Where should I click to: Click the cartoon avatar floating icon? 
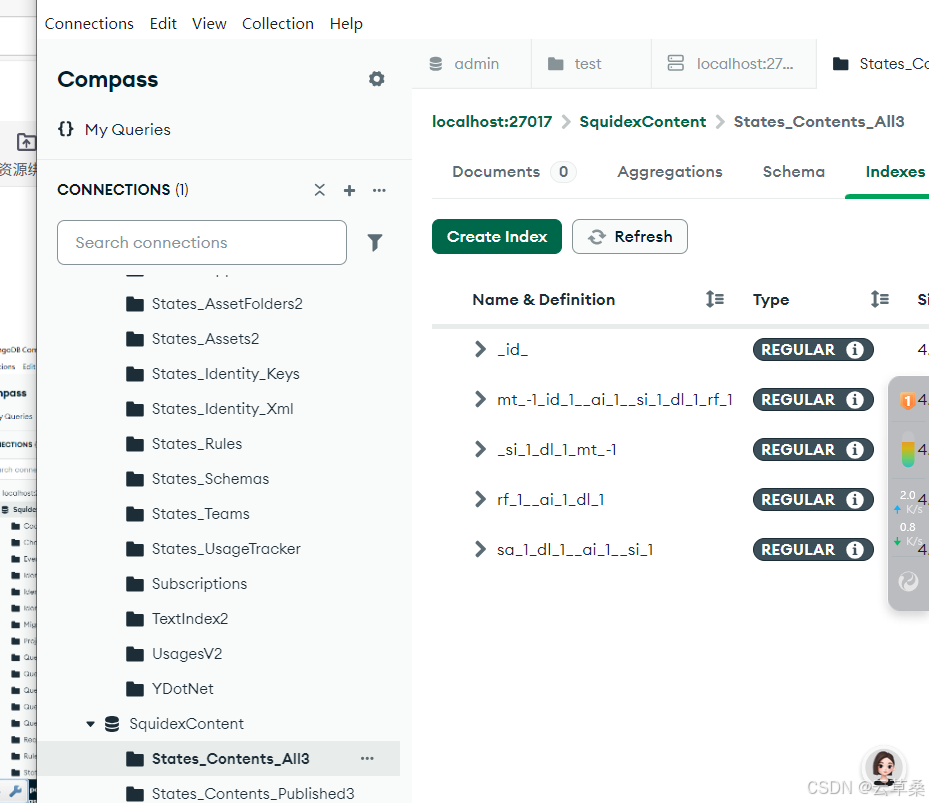883,766
